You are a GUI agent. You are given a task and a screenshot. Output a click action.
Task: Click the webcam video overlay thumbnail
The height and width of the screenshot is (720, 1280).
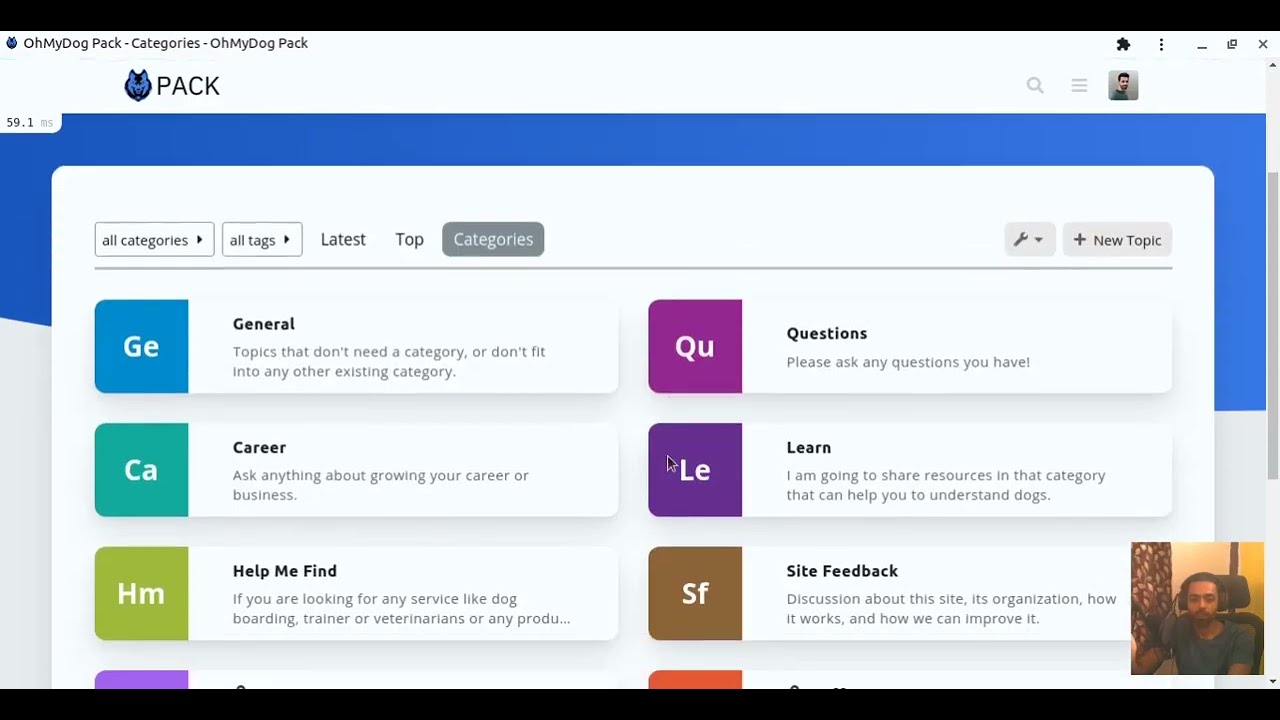tap(1197, 609)
